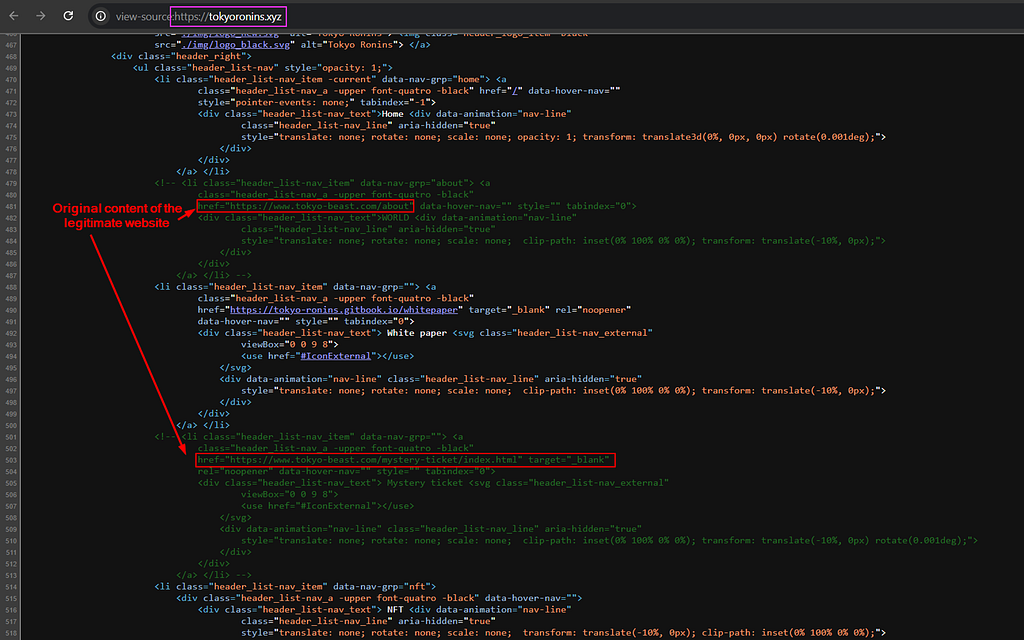1024x640 pixels.
Task: Click the data-nav-grp="home" attribute text
Action: (436, 79)
